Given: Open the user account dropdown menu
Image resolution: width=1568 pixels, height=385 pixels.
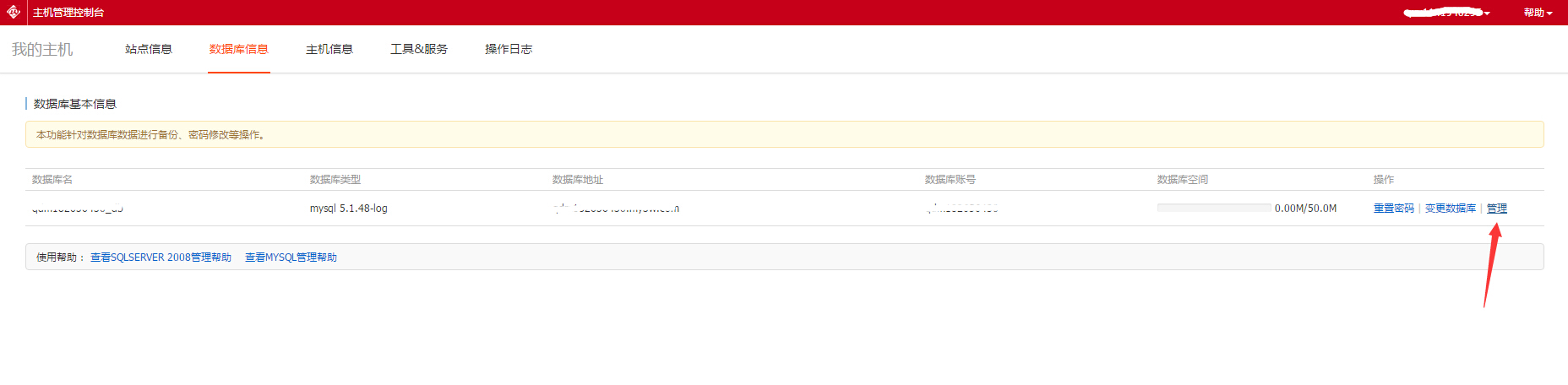Looking at the screenshot, I should click(1446, 13).
